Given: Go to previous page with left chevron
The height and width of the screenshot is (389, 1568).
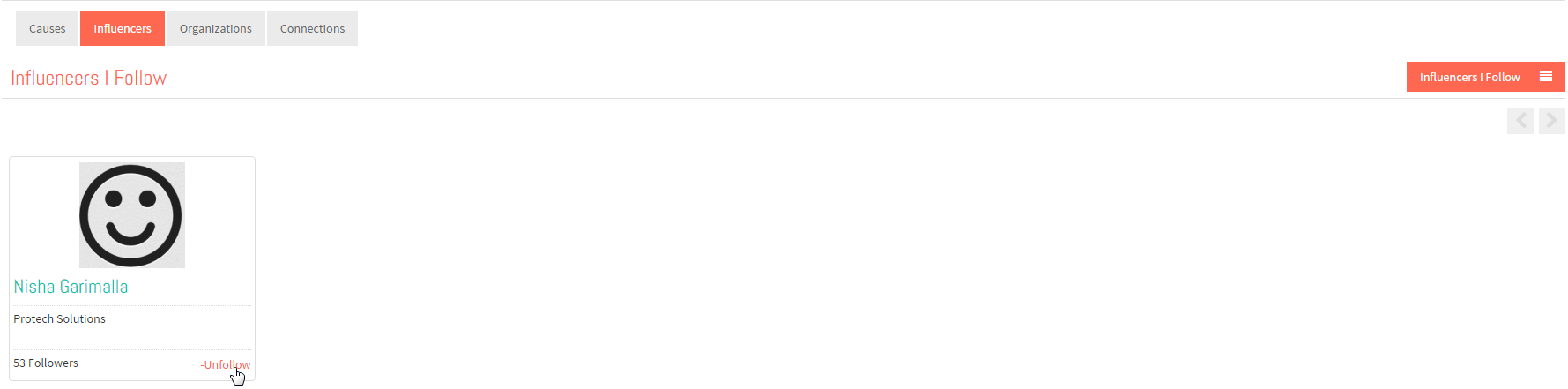Looking at the screenshot, I should 1520,121.
